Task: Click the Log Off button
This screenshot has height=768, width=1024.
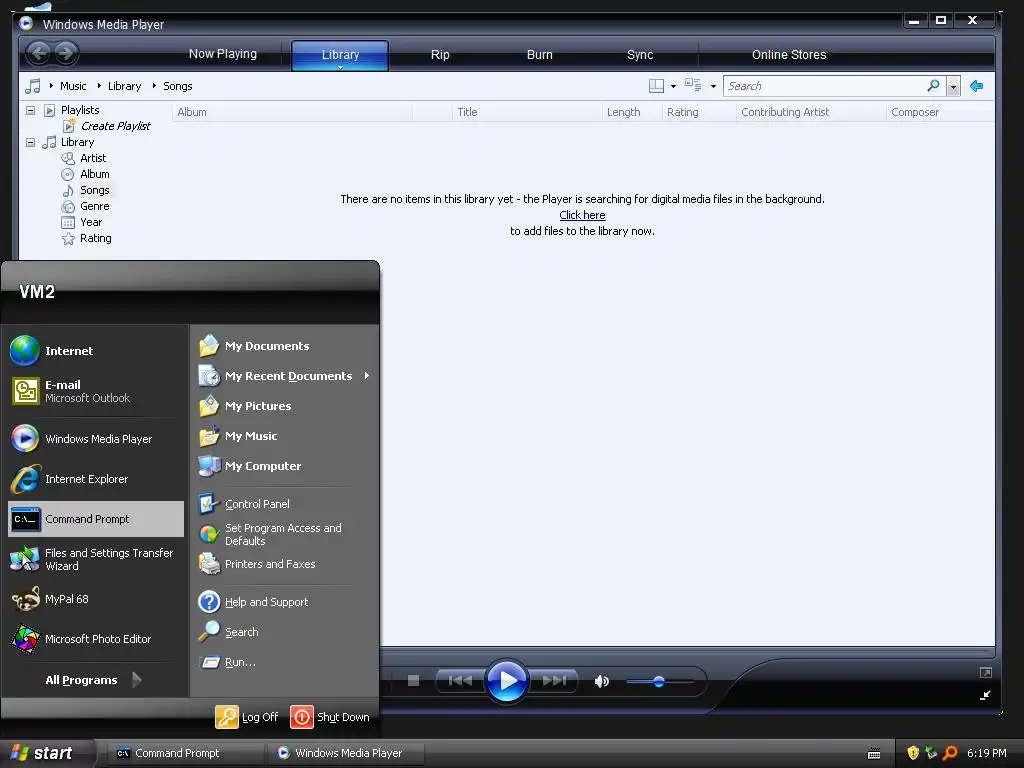Action: click(248, 717)
